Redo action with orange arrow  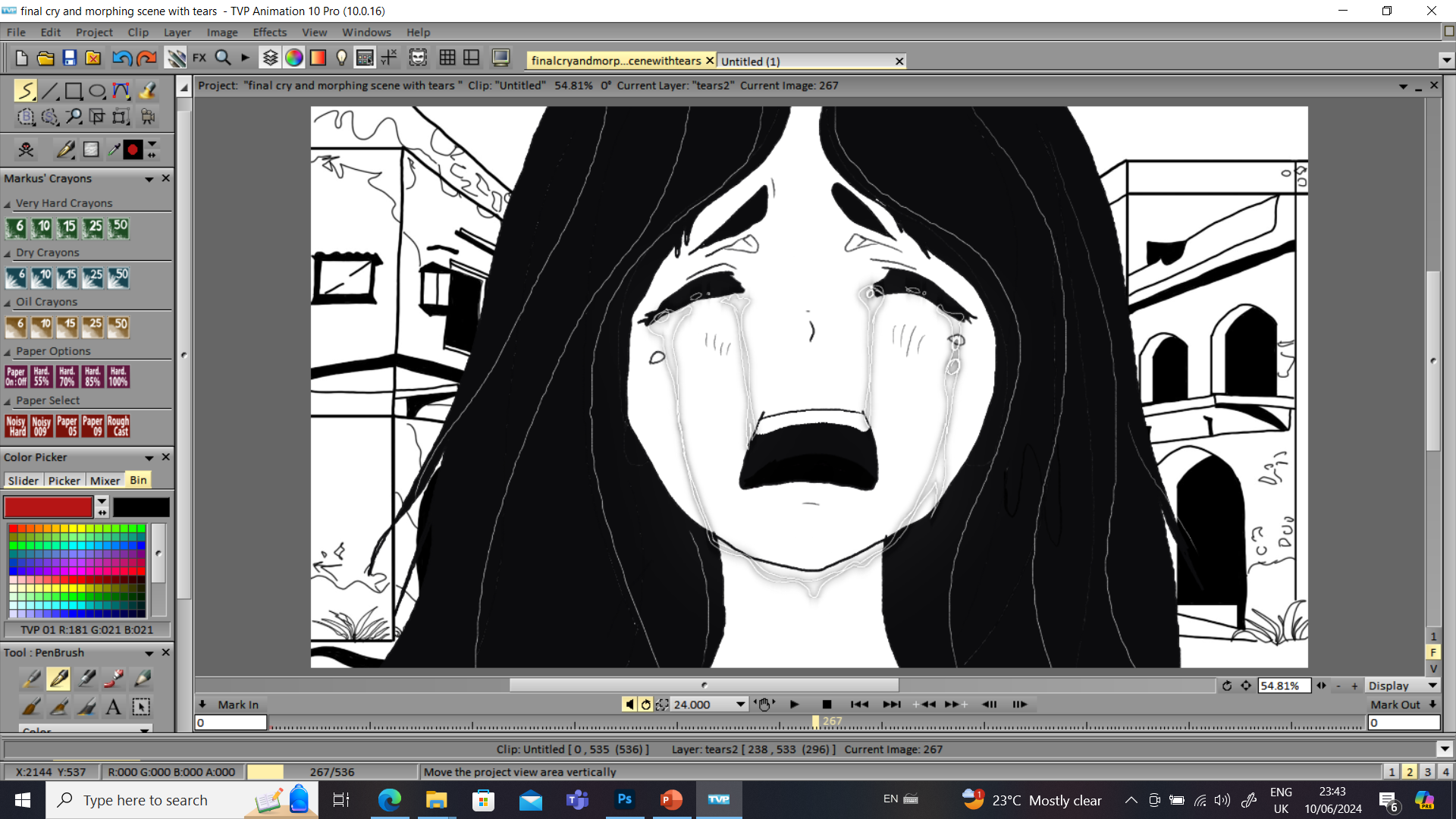146,58
